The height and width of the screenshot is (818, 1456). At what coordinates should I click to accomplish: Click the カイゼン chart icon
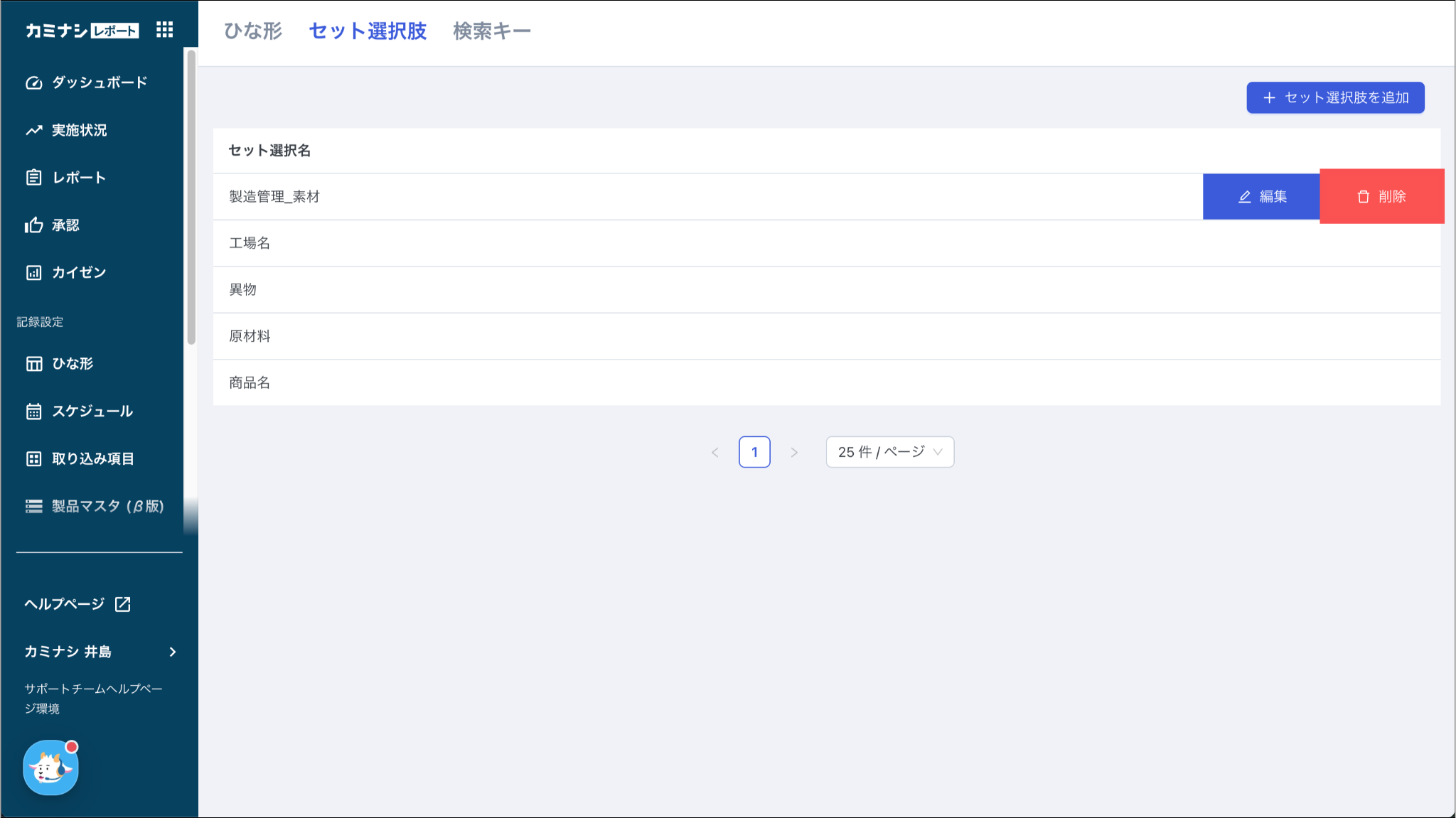34,273
